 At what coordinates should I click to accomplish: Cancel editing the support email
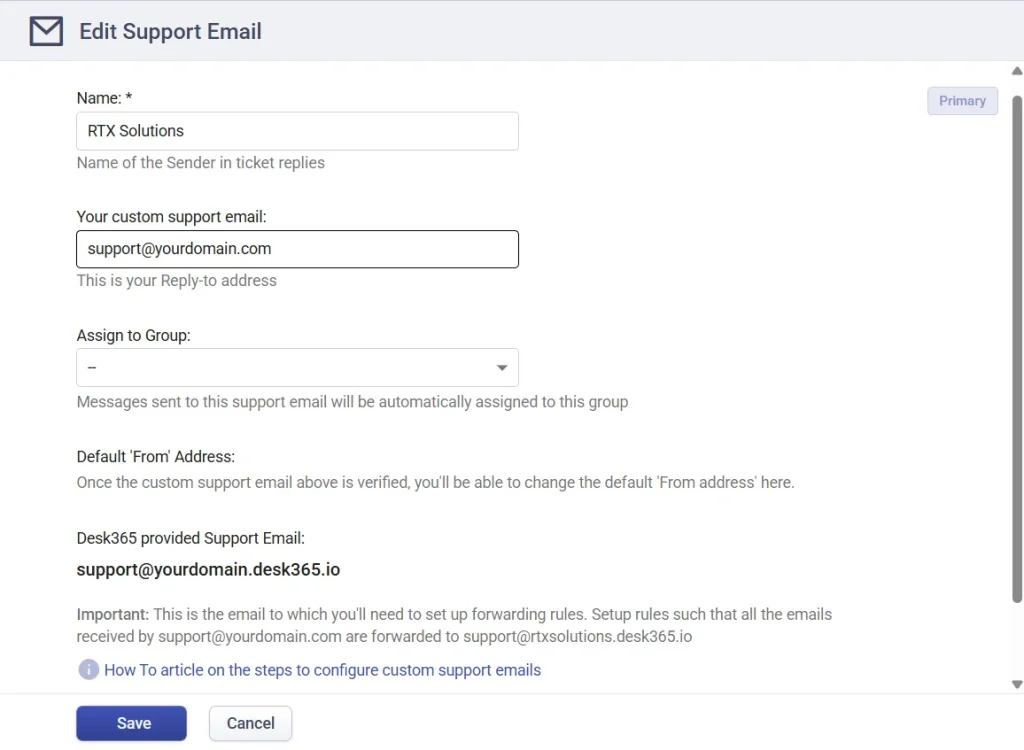click(249, 723)
